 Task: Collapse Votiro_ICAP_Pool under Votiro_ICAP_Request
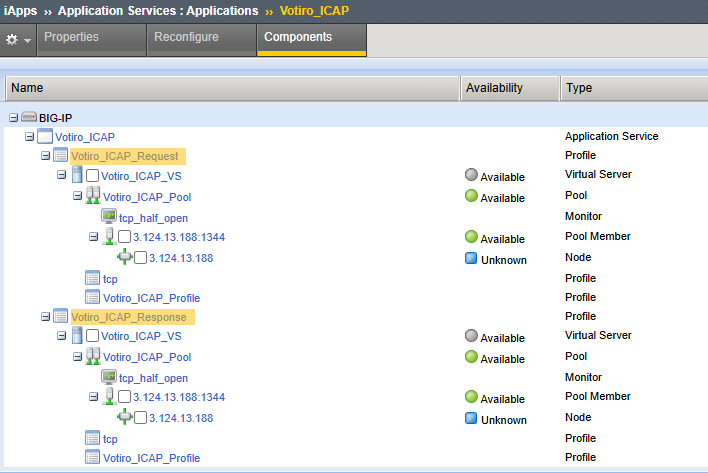click(x=78, y=196)
